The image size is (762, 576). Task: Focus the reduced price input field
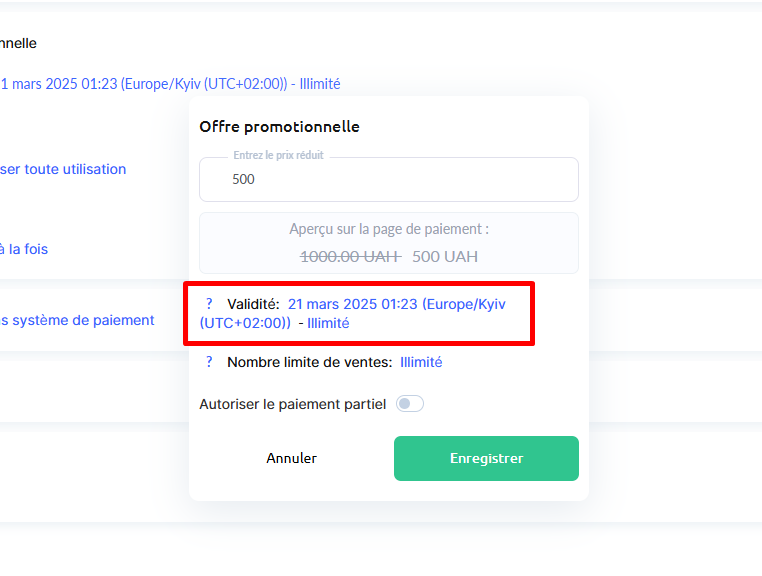(388, 180)
